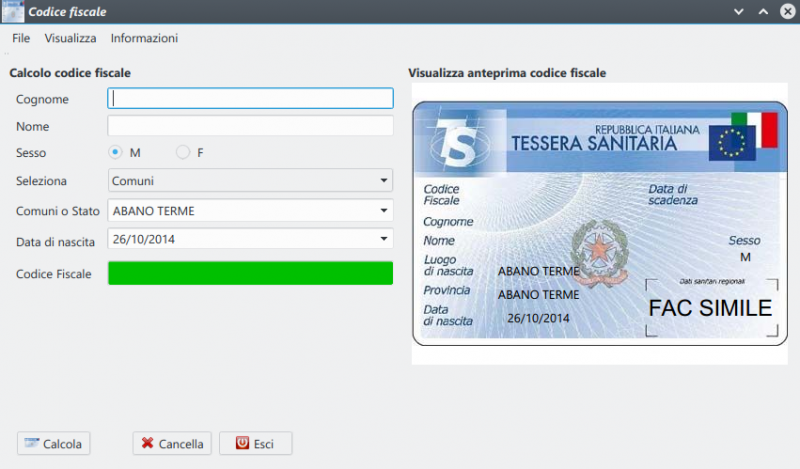Open the Visualizza menu
Screen dimensions: 800x469
point(70,38)
